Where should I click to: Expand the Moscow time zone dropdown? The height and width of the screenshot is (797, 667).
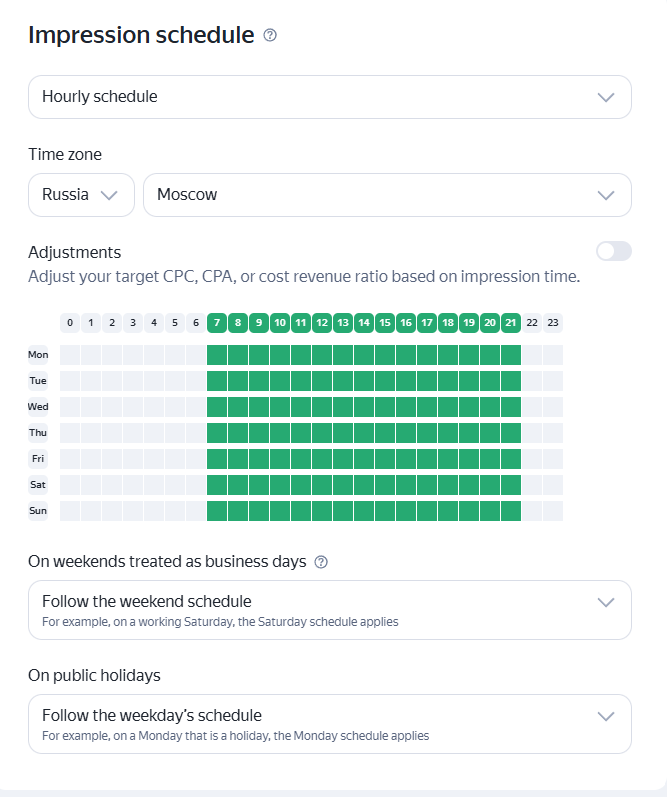(387, 195)
